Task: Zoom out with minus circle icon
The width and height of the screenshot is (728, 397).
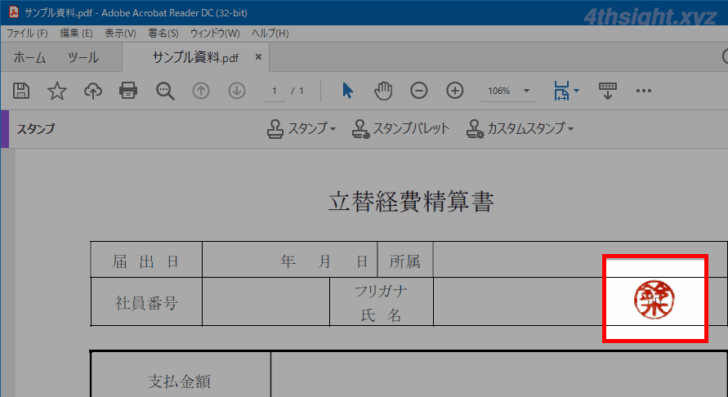Action: click(x=419, y=91)
